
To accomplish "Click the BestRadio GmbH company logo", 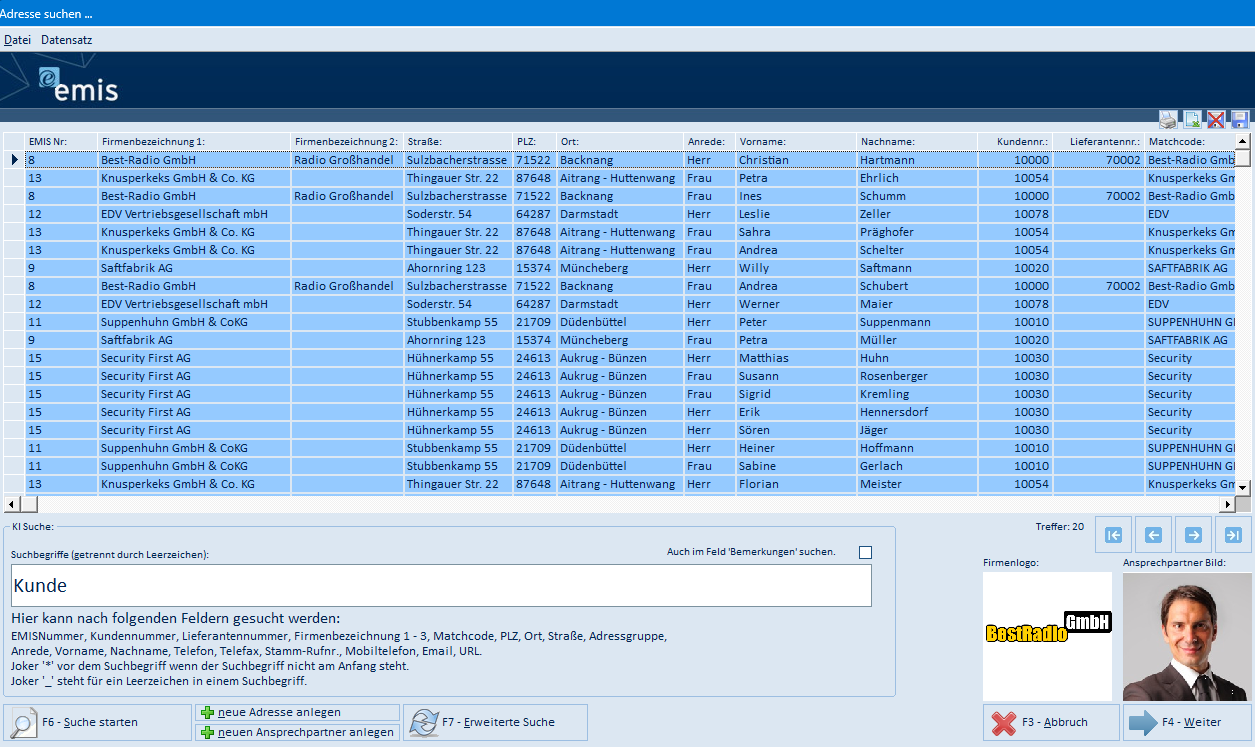I will tap(1047, 636).
